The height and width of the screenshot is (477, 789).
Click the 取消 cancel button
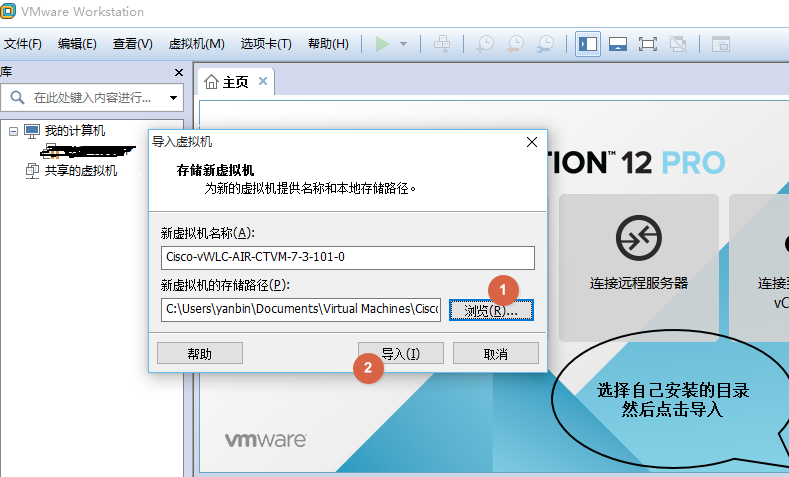coord(496,353)
